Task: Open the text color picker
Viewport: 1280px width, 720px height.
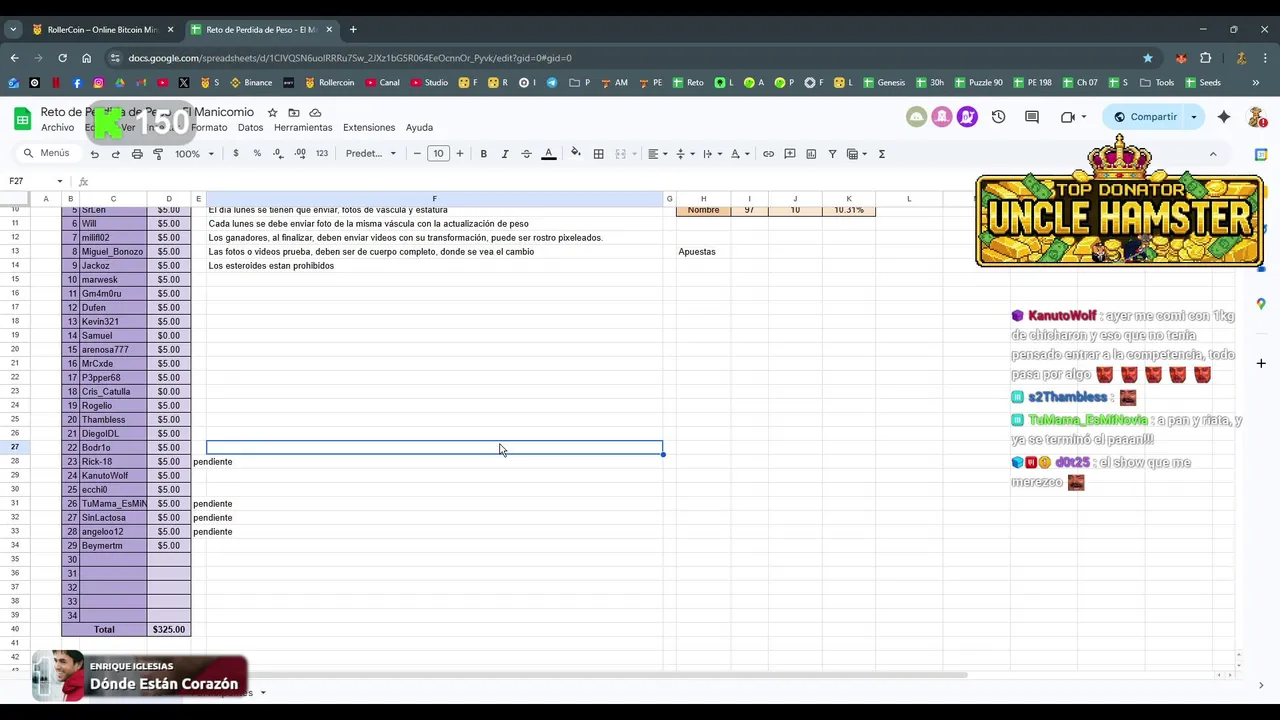Action: tap(548, 154)
